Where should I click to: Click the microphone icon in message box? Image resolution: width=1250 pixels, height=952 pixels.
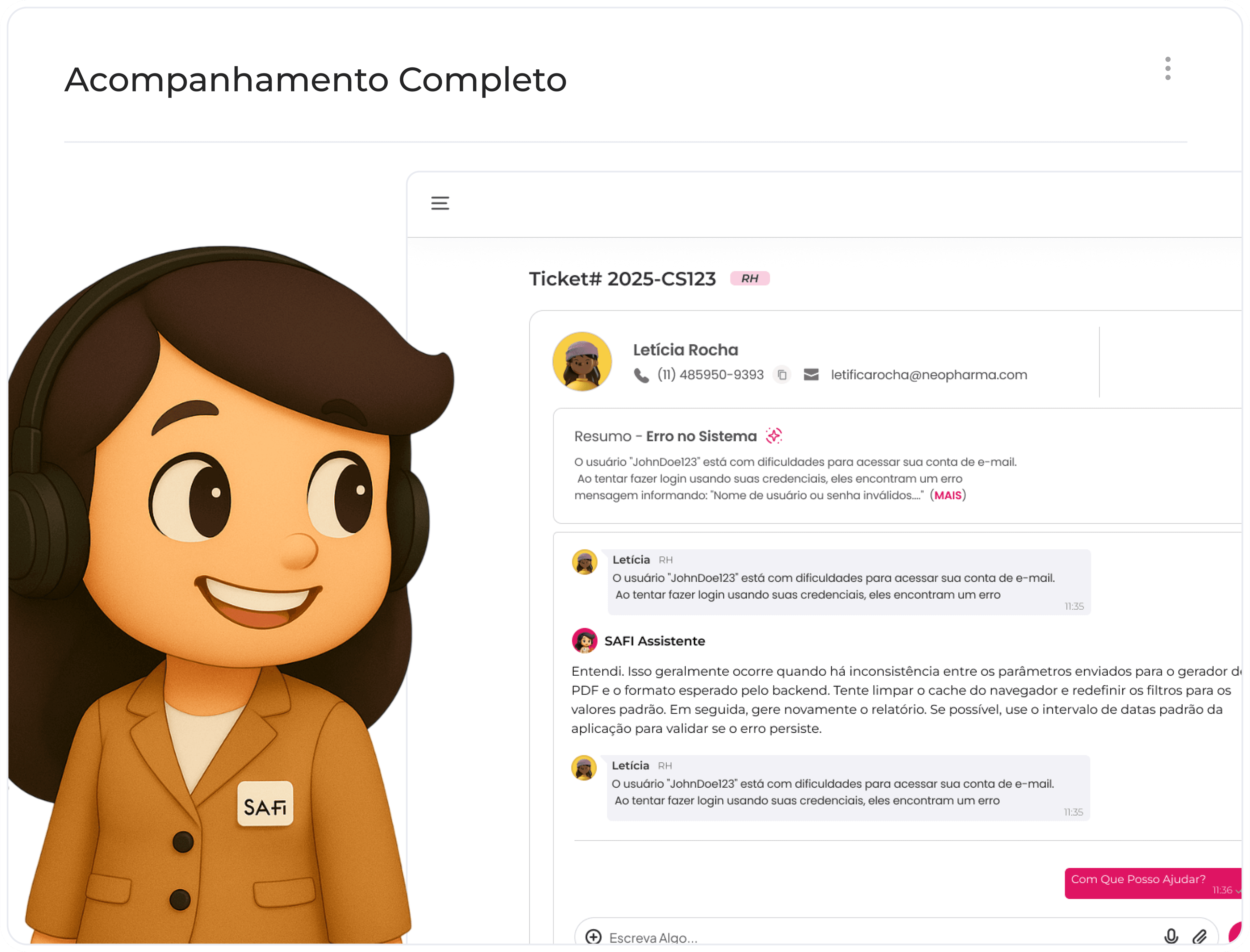pos(1171,936)
